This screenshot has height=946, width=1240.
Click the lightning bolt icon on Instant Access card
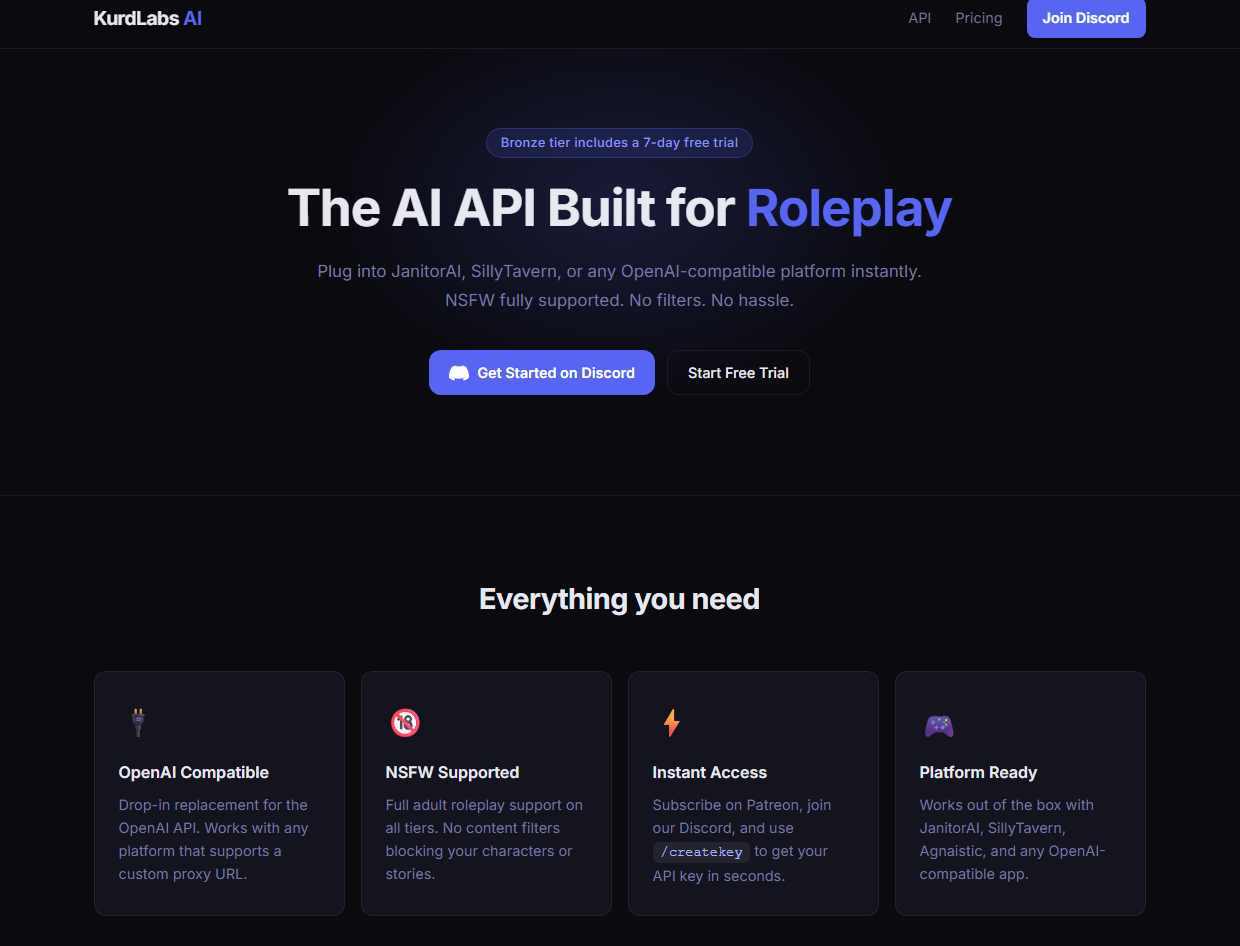(672, 722)
